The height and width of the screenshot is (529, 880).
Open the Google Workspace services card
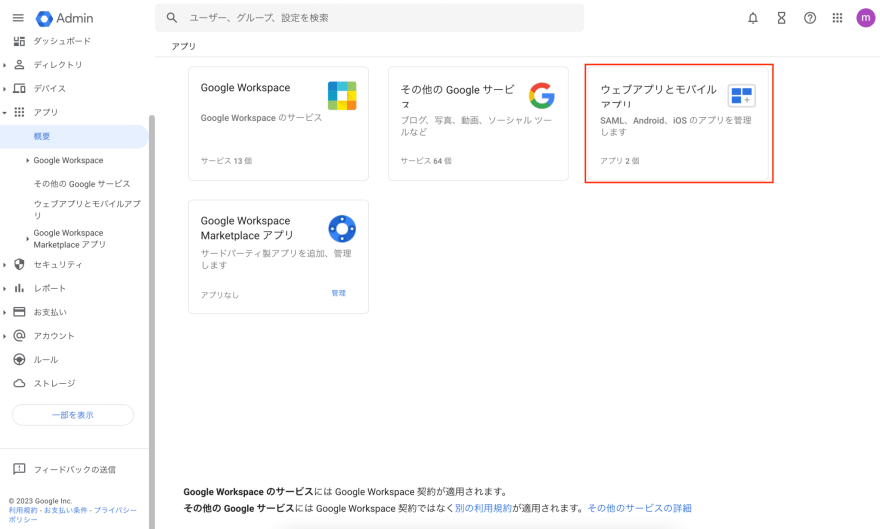click(278, 123)
